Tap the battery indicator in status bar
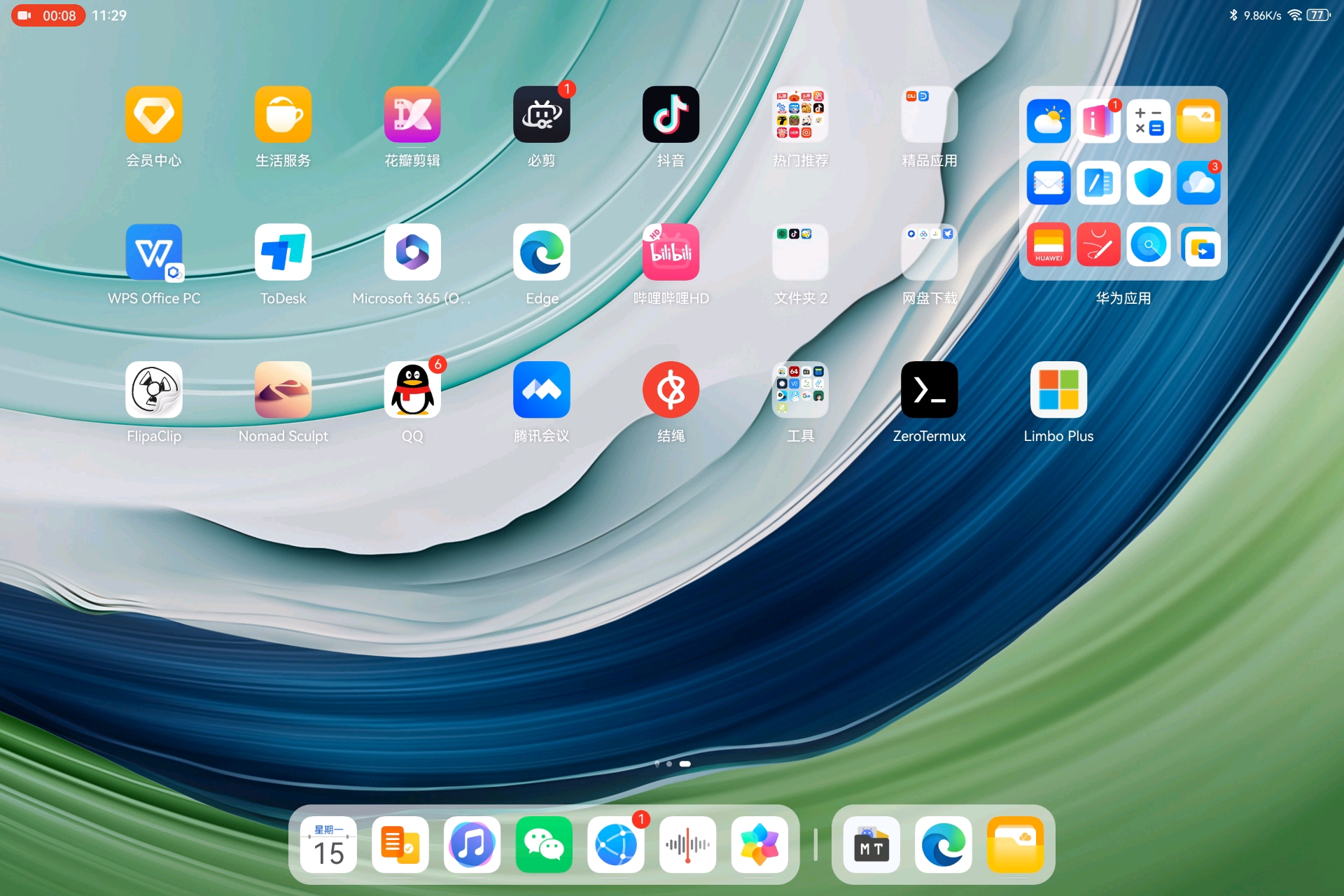 [x=1318, y=15]
